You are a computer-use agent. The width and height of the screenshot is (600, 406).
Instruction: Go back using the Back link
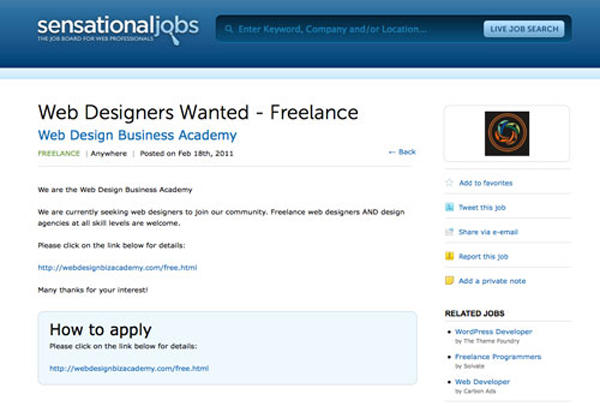pyautogui.click(x=402, y=152)
